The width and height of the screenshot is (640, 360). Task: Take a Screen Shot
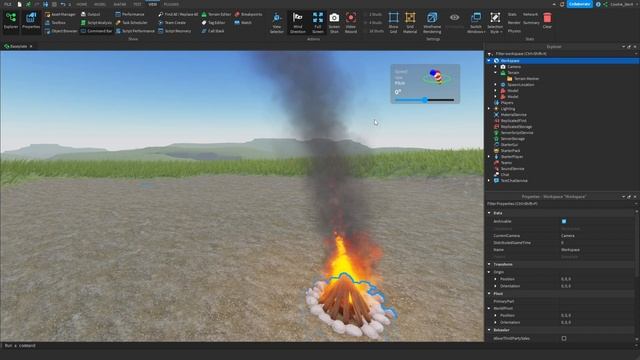334,23
